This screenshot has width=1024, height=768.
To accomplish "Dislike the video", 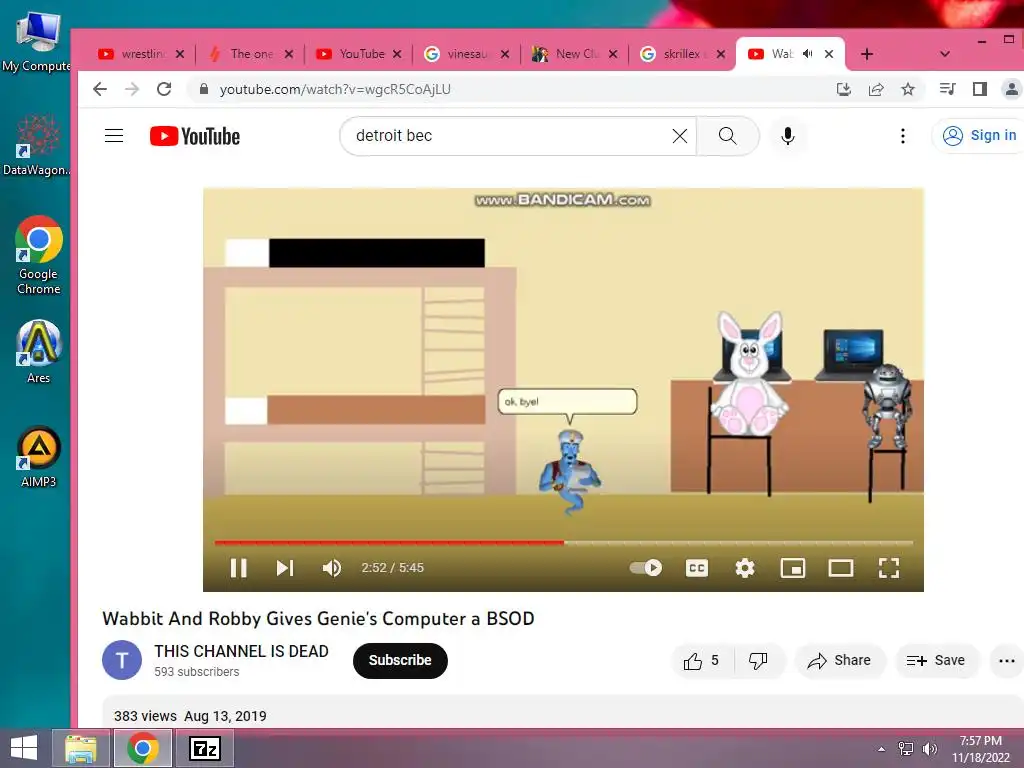I will pyautogui.click(x=758, y=661).
